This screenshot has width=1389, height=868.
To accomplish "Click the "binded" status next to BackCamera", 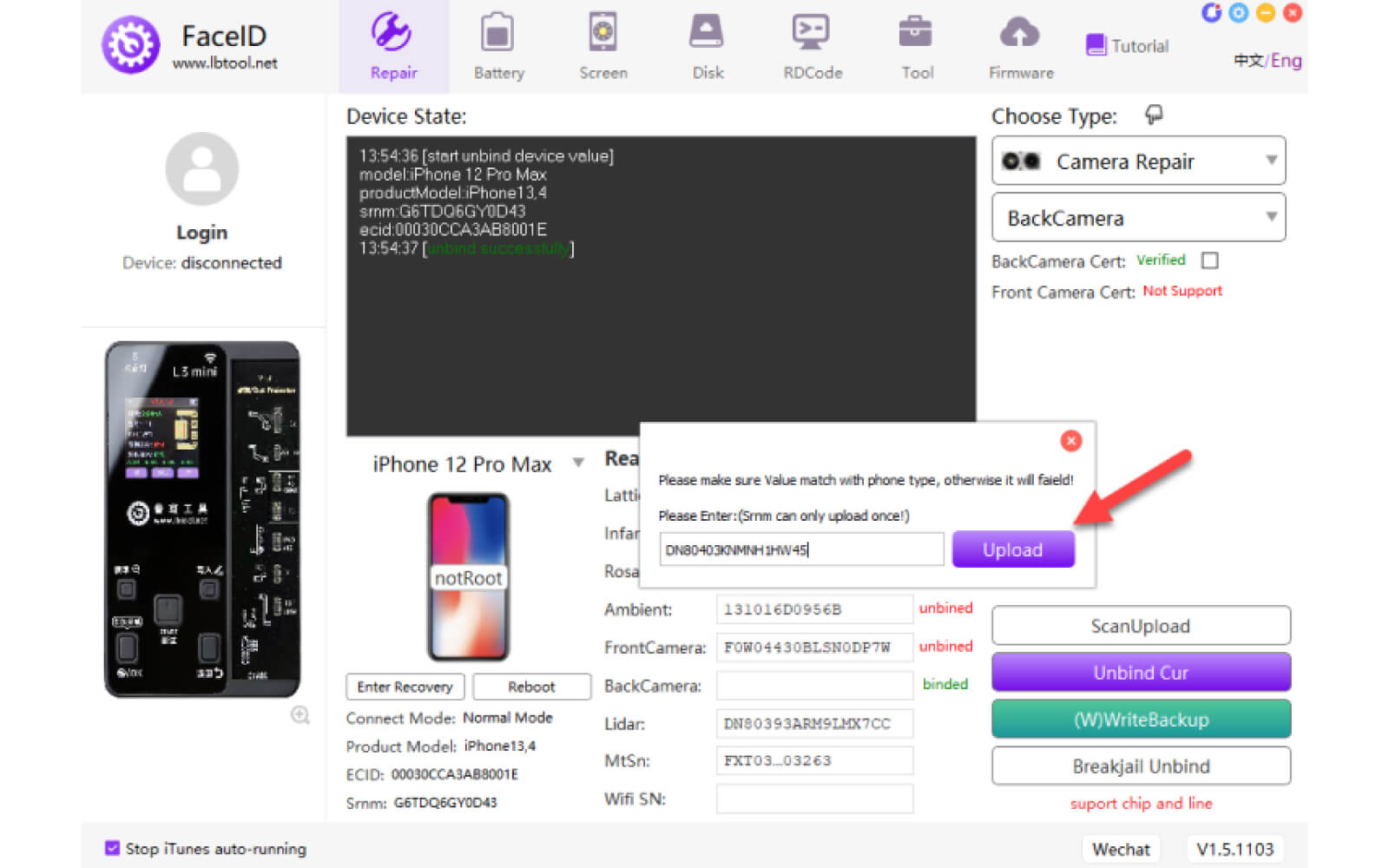I will (x=945, y=685).
